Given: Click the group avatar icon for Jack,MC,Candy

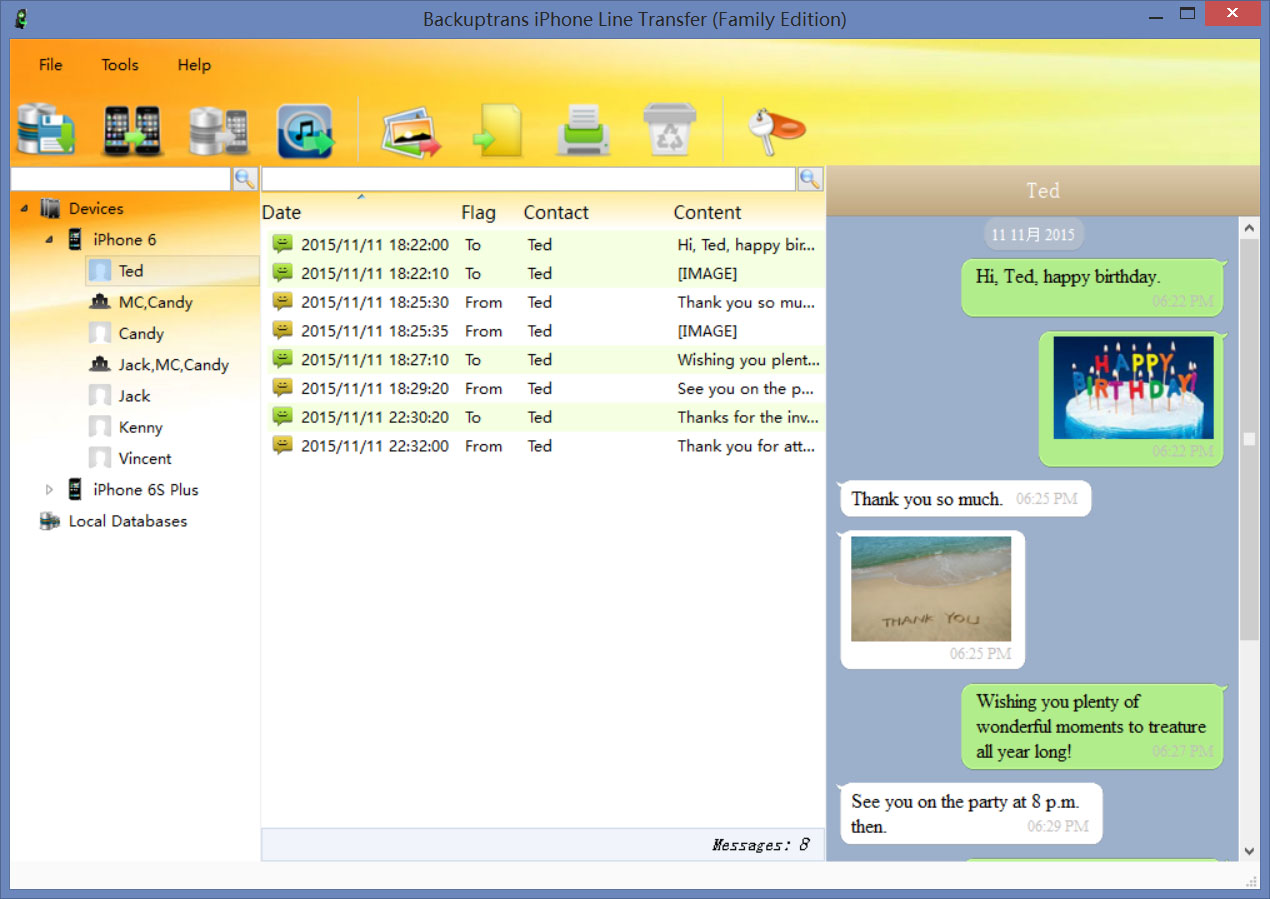Looking at the screenshot, I should click(x=100, y=365).
